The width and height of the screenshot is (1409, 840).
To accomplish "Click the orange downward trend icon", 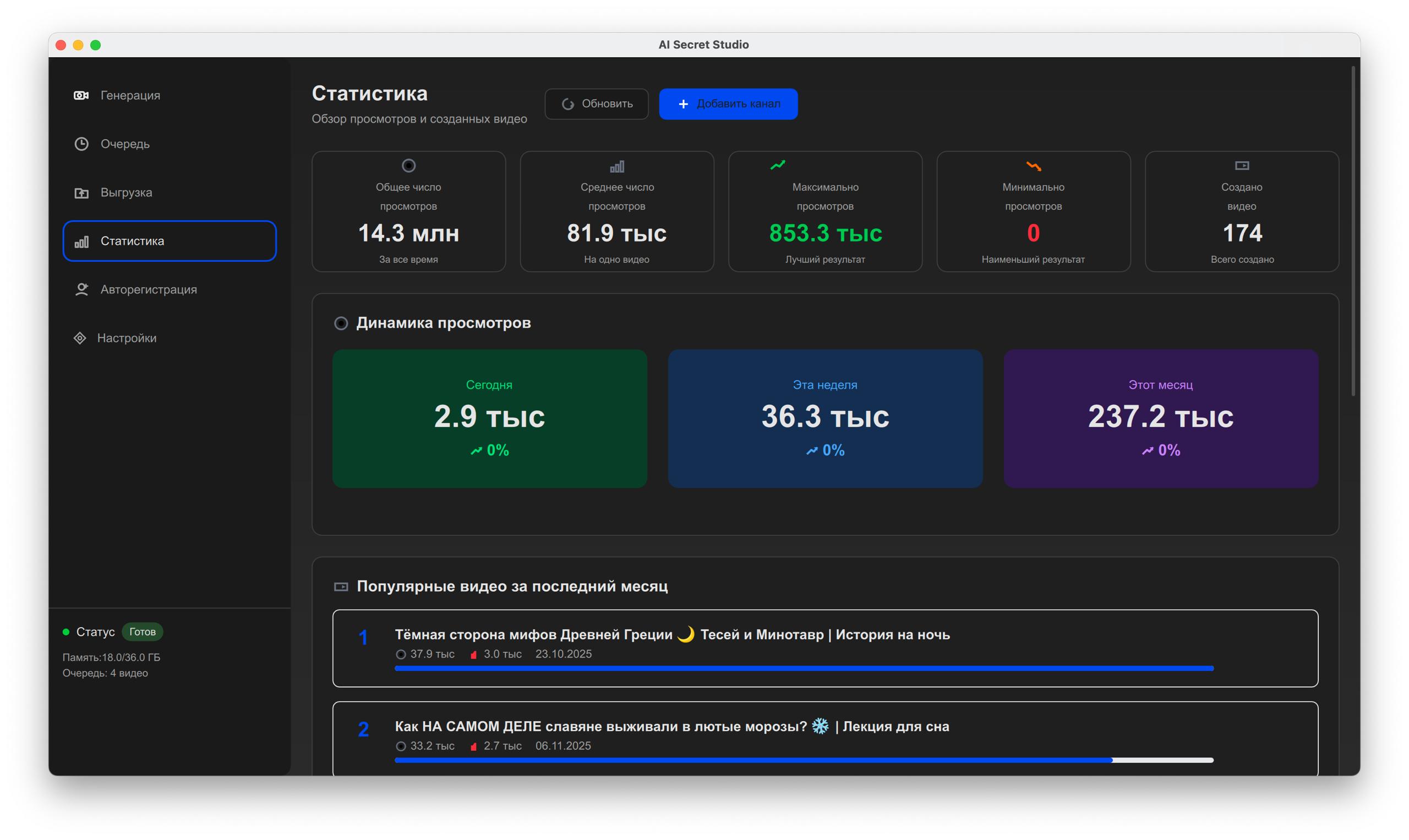I will click(x=1033, y=166).
